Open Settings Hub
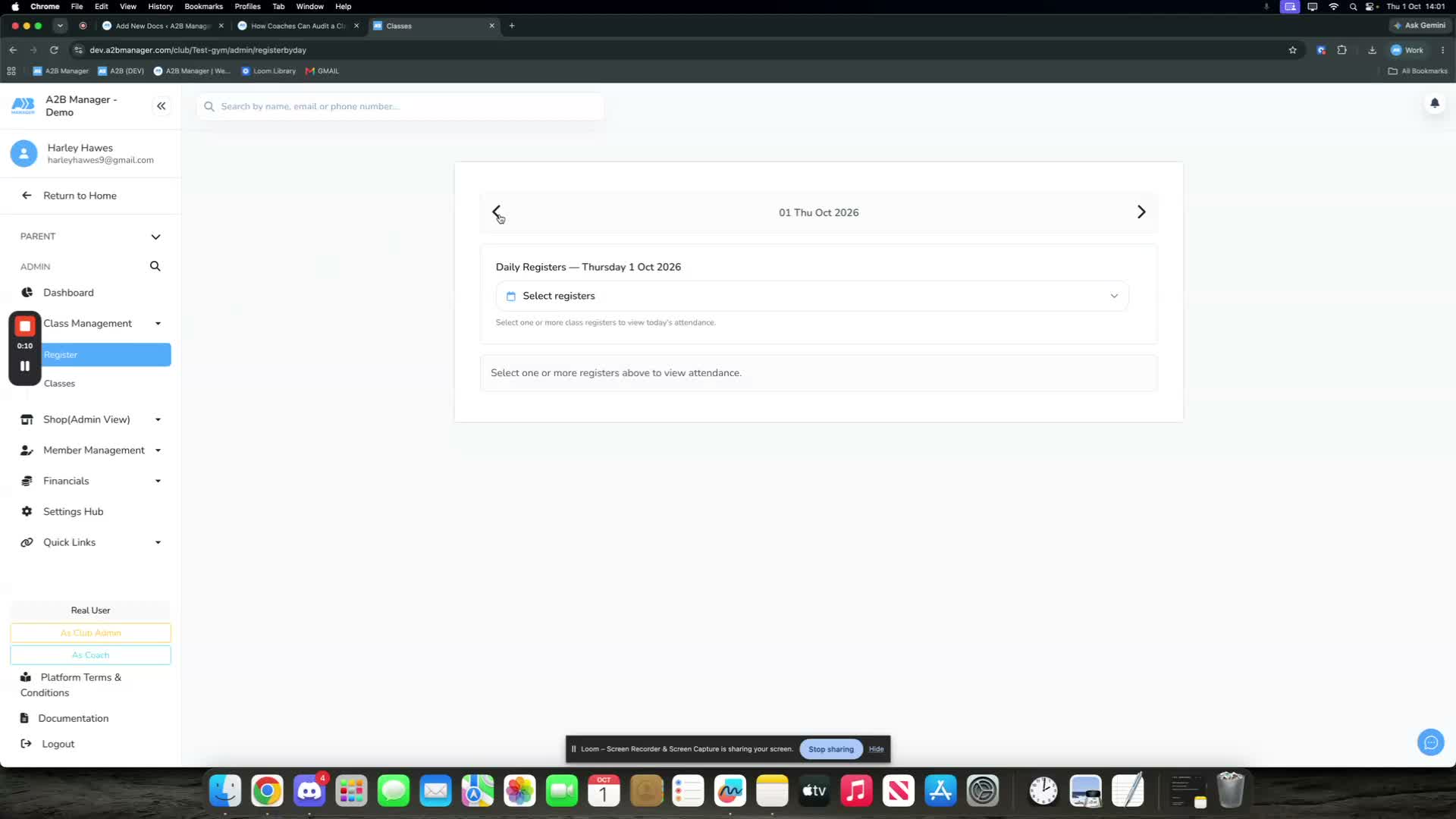This screenshot has width=1456, height=819. point(73,512)
